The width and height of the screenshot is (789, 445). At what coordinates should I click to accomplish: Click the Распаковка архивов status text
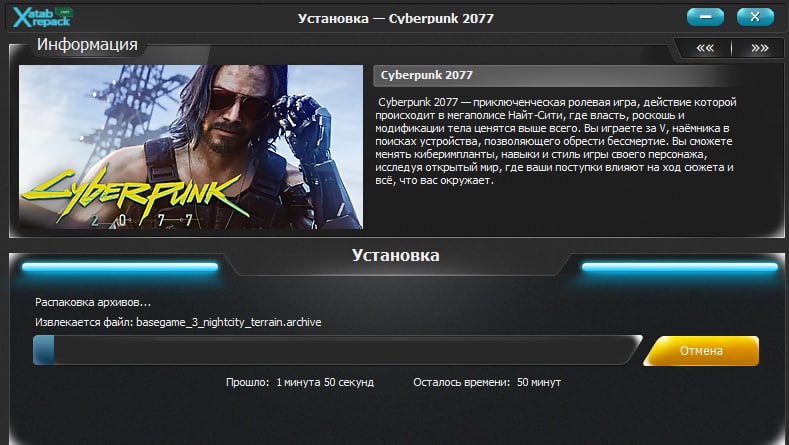[93, 303]
